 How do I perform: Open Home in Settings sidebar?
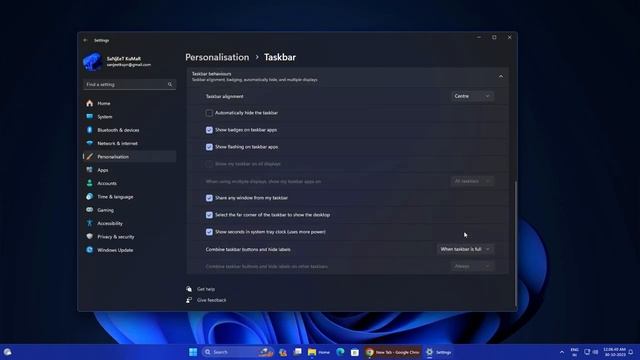[129, 103]
